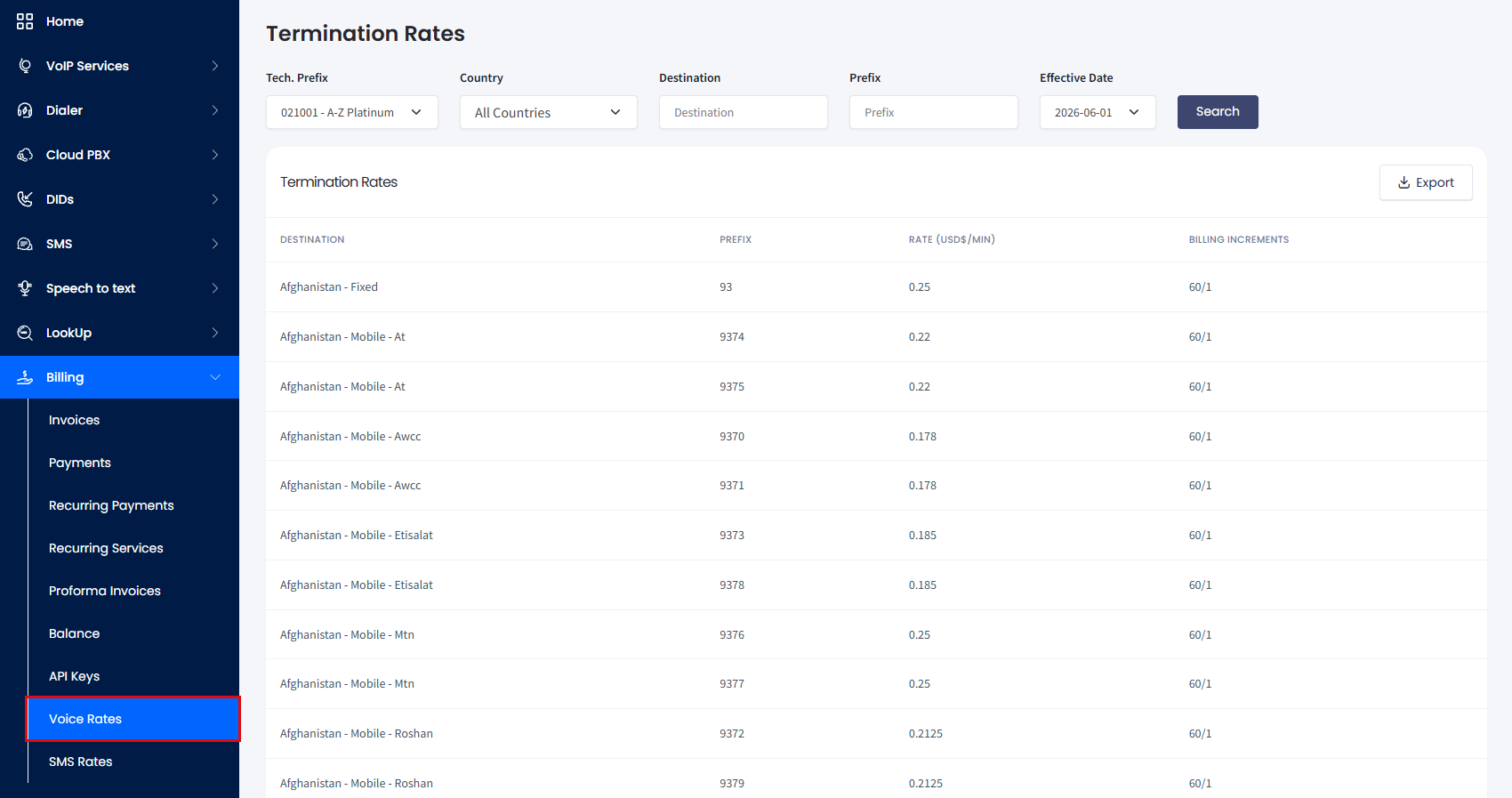This screenshot has height=798, width=1512.
Task: Click the PREFIX column header
Action: tap(736, 240)
